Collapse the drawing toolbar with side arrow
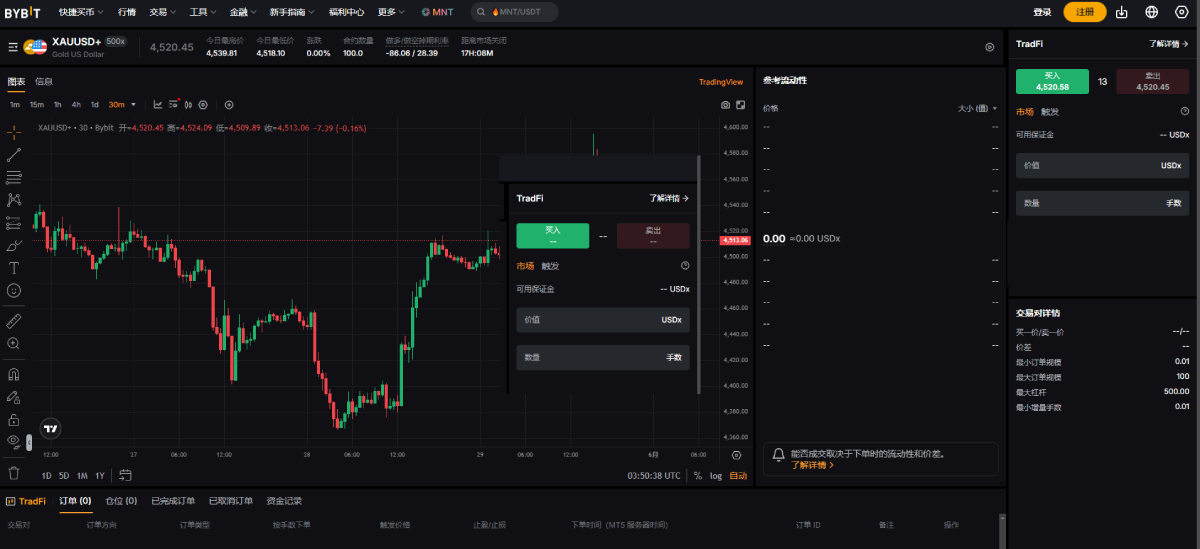 click(x=29, y=442)
